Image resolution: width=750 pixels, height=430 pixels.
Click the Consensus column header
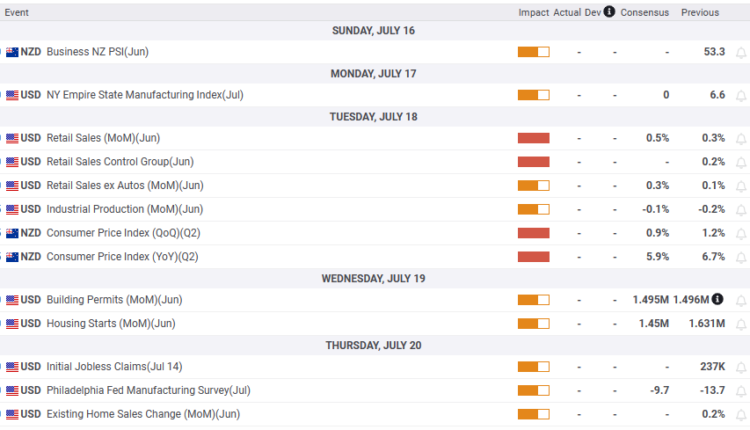(x=644, y=12)
